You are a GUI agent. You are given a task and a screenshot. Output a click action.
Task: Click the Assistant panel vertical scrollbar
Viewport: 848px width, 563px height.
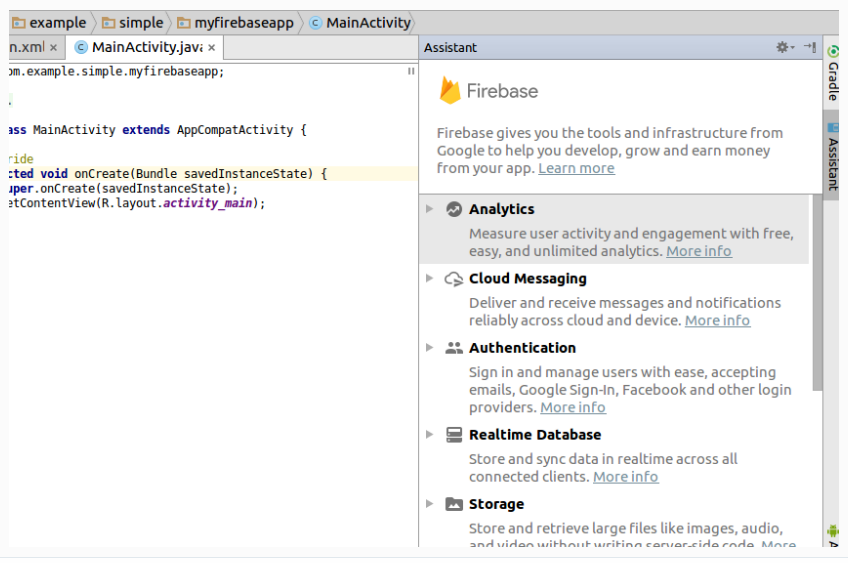pyautogui.click(x=817, y=290)
